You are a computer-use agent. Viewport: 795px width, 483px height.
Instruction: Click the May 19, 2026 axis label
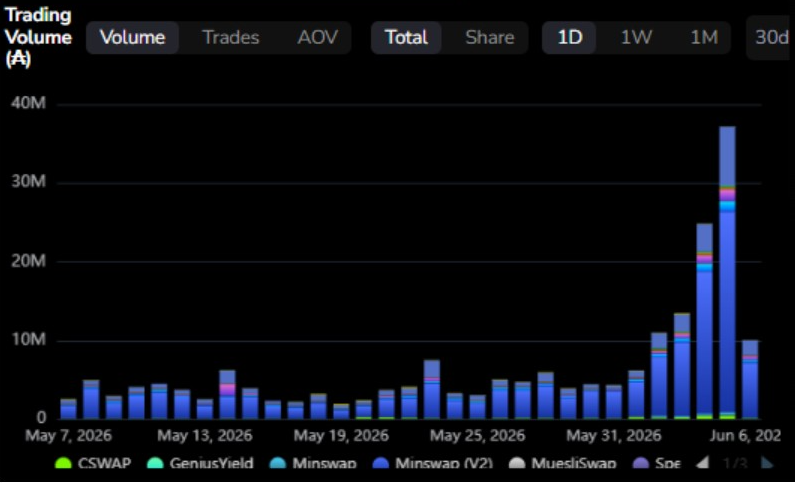tap(341, 435)
